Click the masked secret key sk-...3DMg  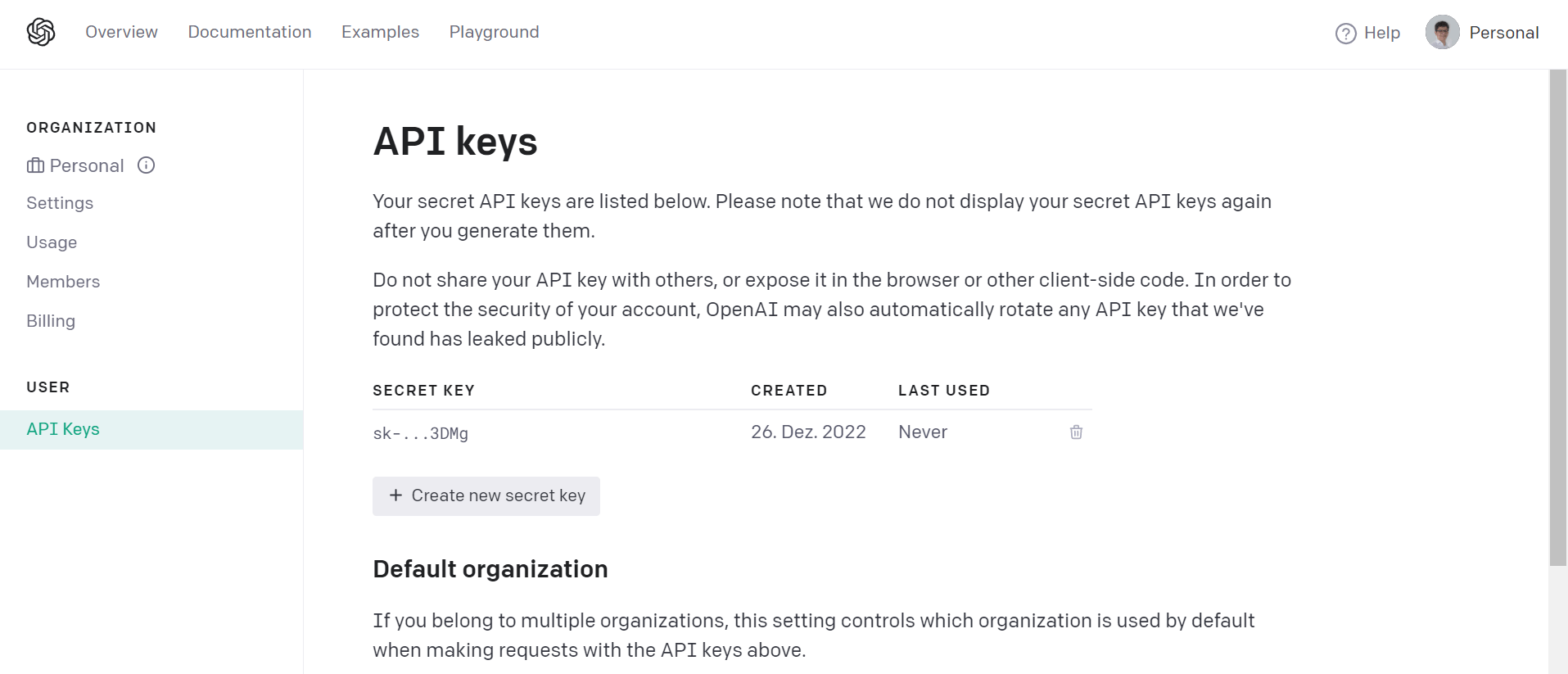click(420, 433)
